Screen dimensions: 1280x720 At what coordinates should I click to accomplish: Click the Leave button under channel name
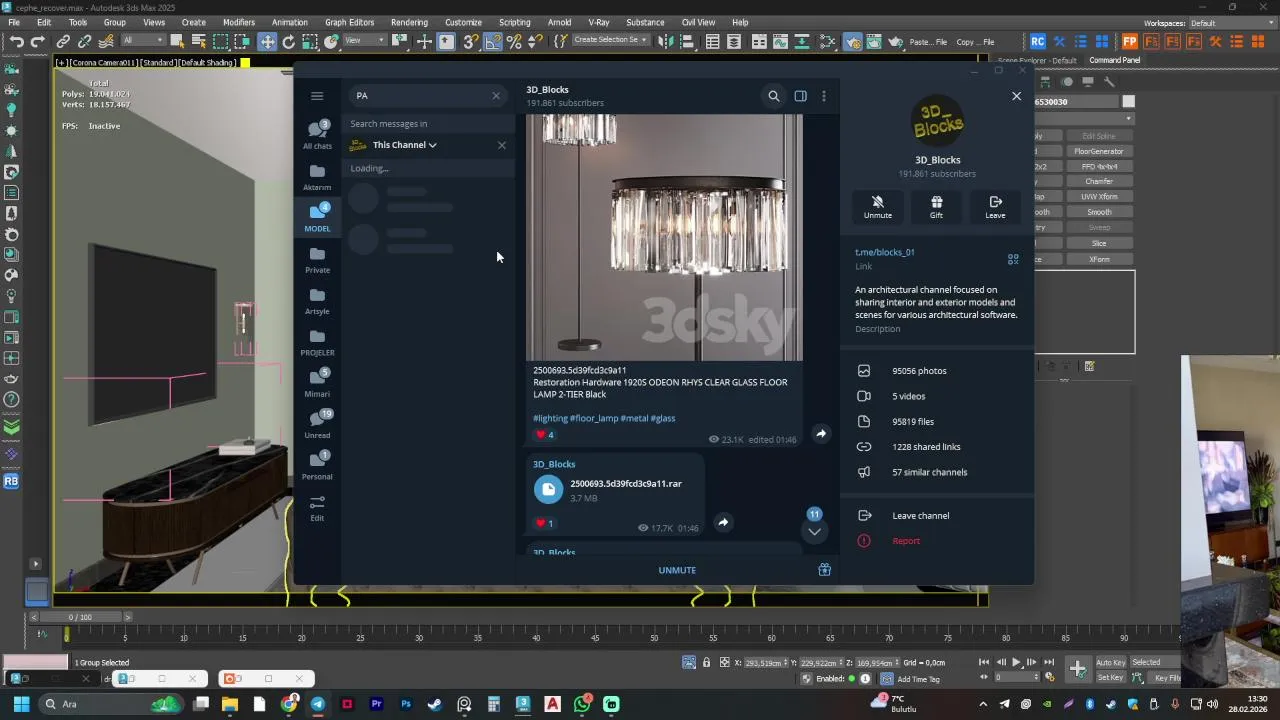click(x=995, y=207)
